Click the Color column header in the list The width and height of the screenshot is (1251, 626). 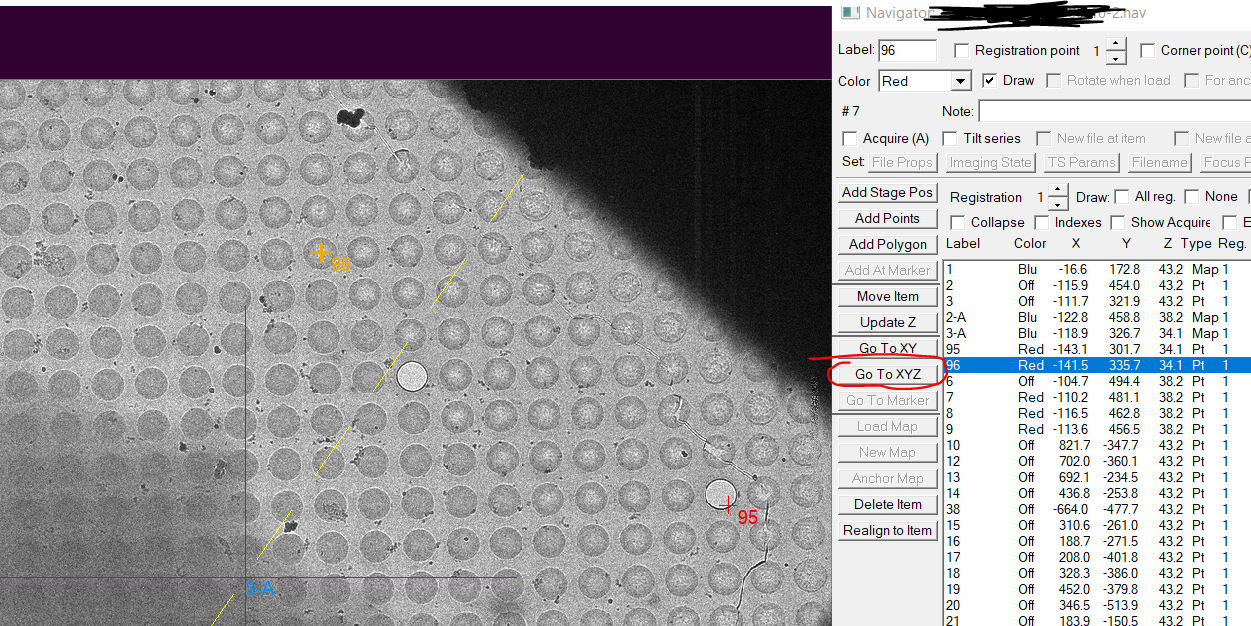[1030, 244]
